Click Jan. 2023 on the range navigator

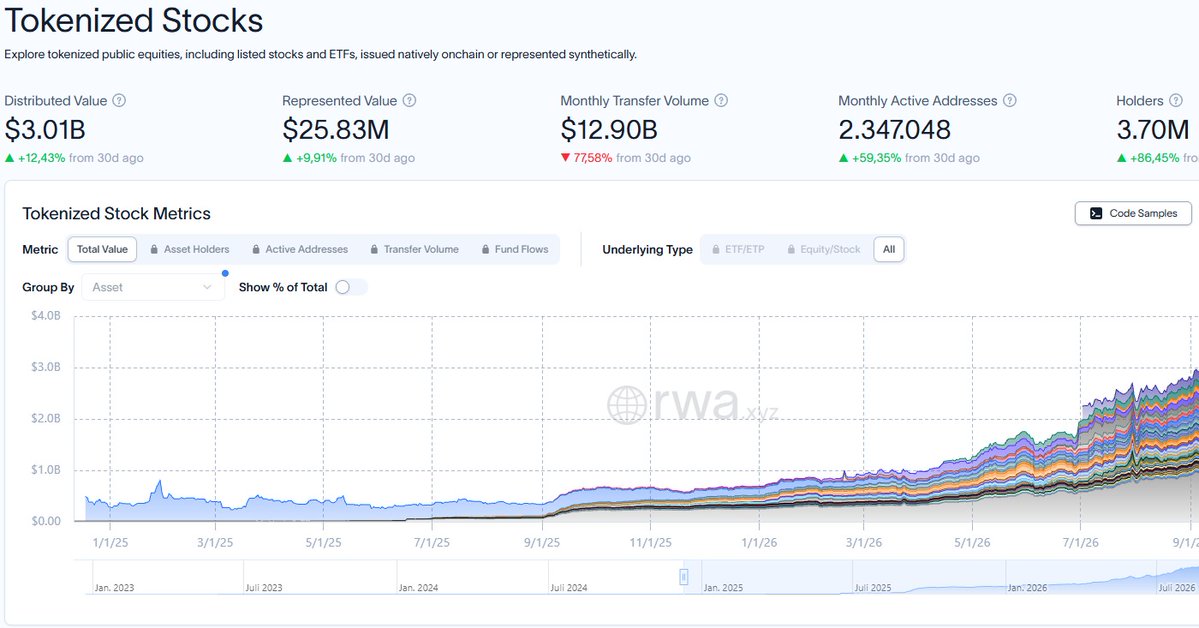[114, 587]
